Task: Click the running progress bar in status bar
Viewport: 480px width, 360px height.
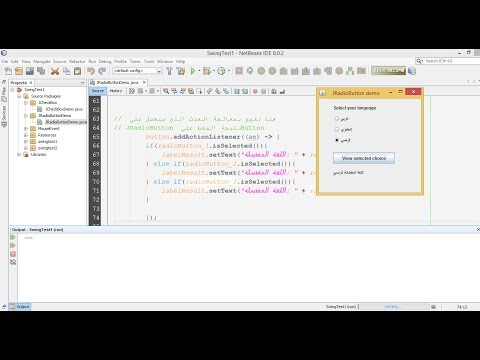Action: click(x=394, y=307)
